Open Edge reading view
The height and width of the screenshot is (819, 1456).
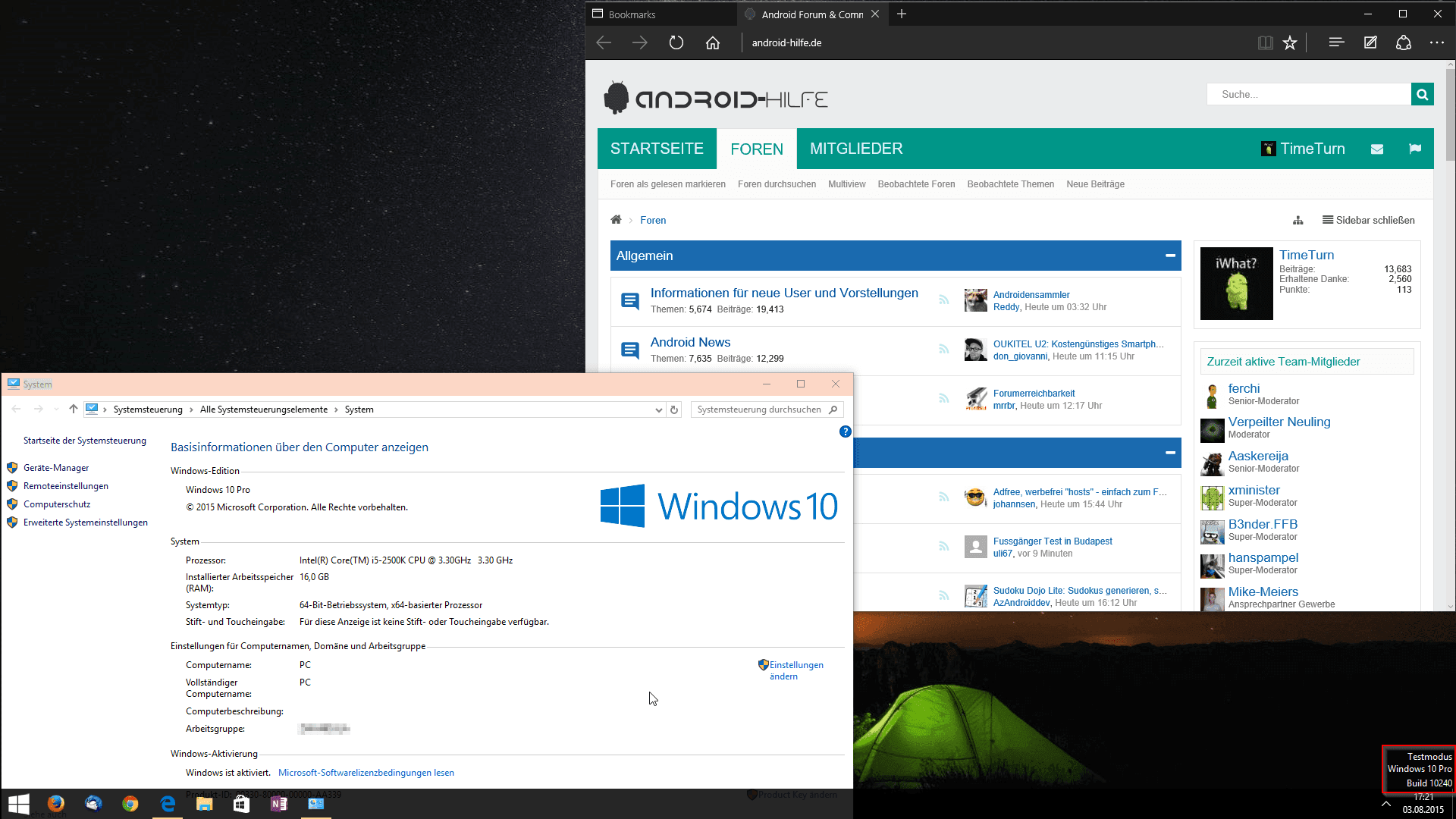tap(1265, 42)
